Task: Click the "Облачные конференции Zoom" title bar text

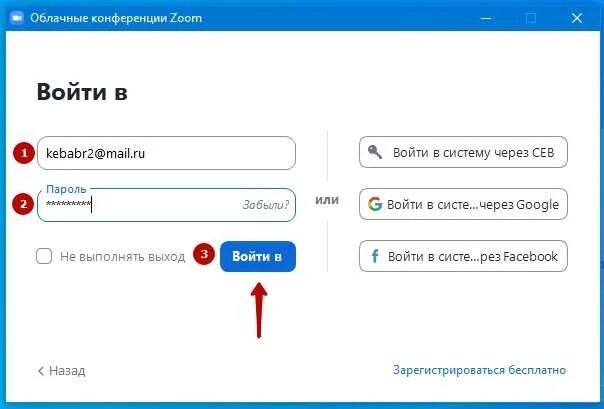Action: [116, 18]
